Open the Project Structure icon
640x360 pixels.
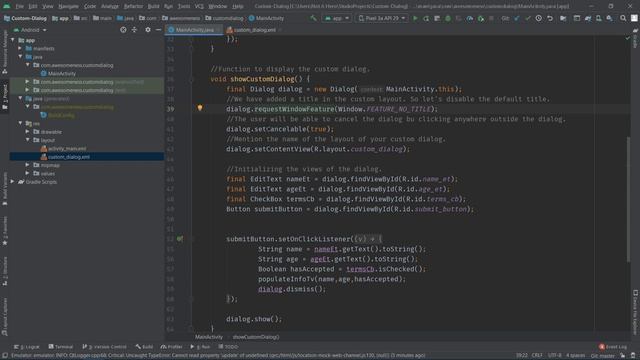(x=563, y=18)
